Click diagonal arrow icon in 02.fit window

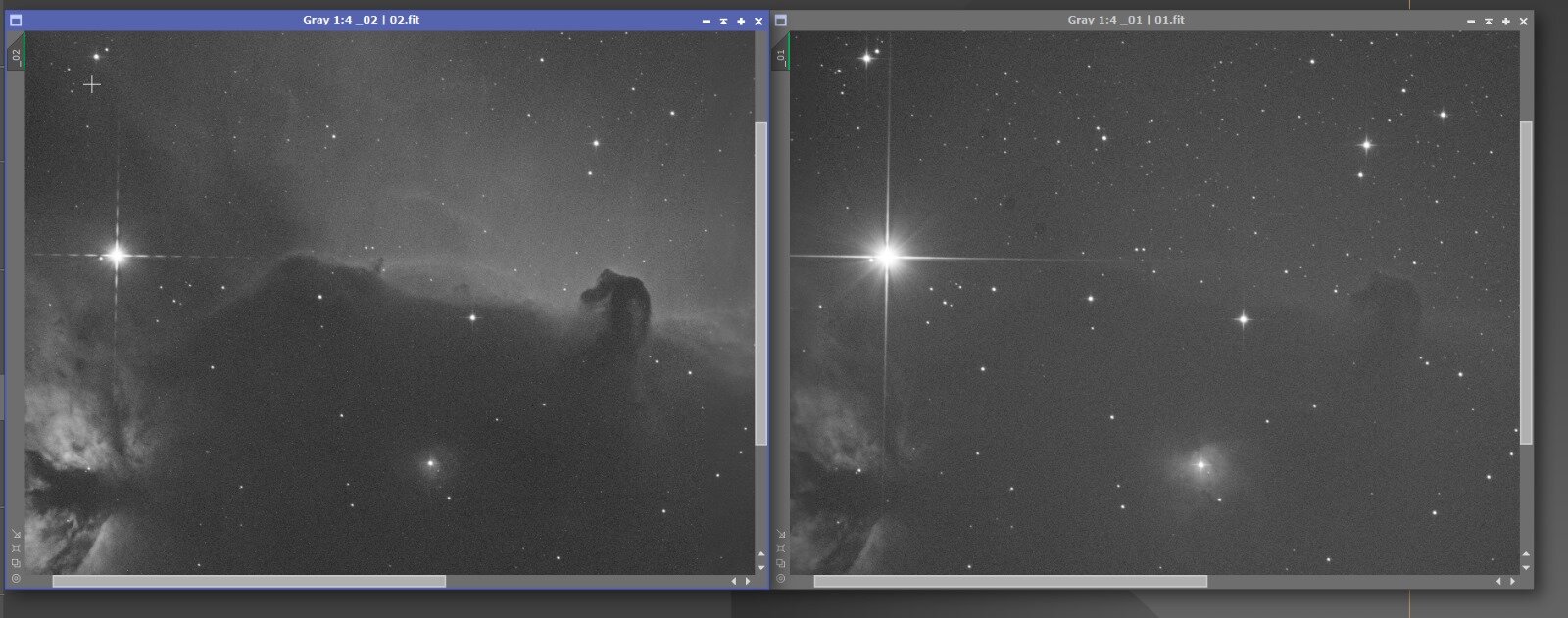pos(16,534)
